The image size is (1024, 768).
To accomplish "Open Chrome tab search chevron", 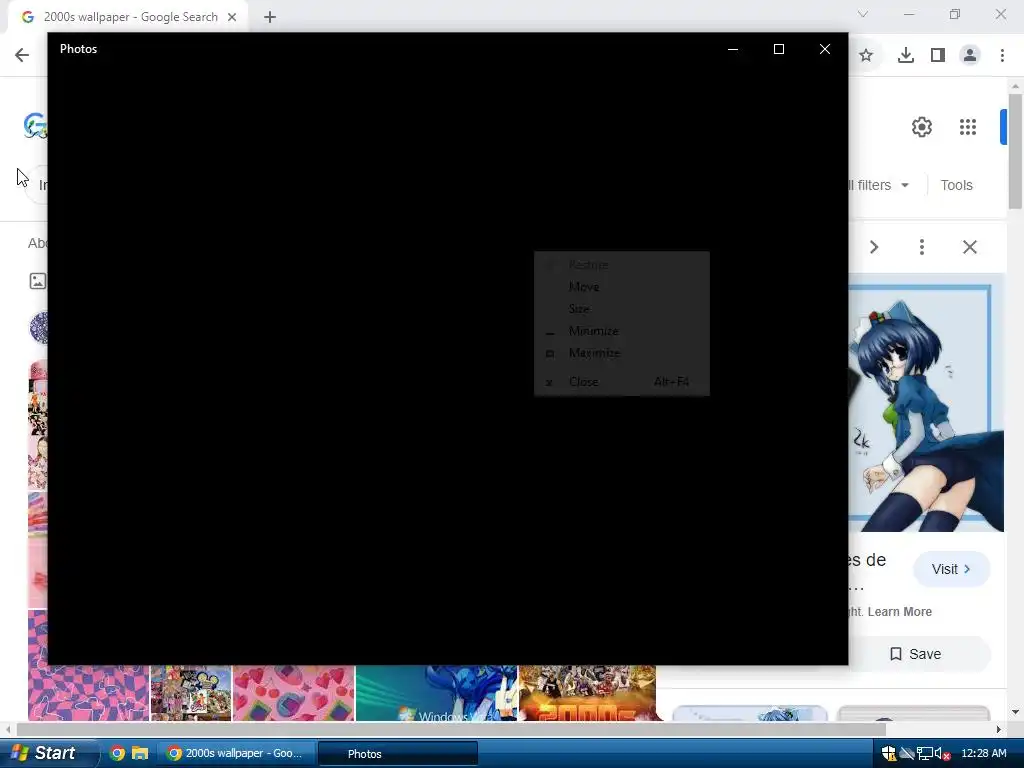I will [x=863, y=14].
